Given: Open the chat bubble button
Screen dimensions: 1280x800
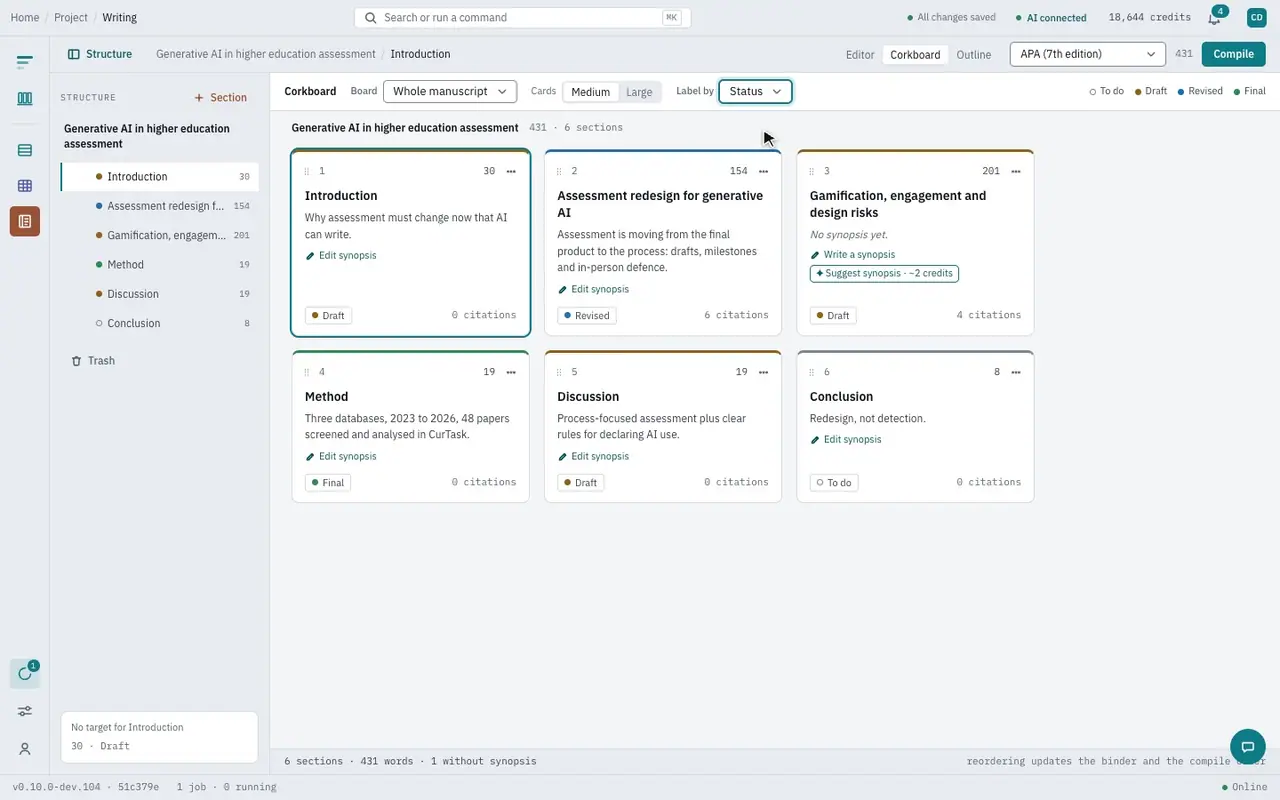Looking at the screenshot, I should 1247,746.
